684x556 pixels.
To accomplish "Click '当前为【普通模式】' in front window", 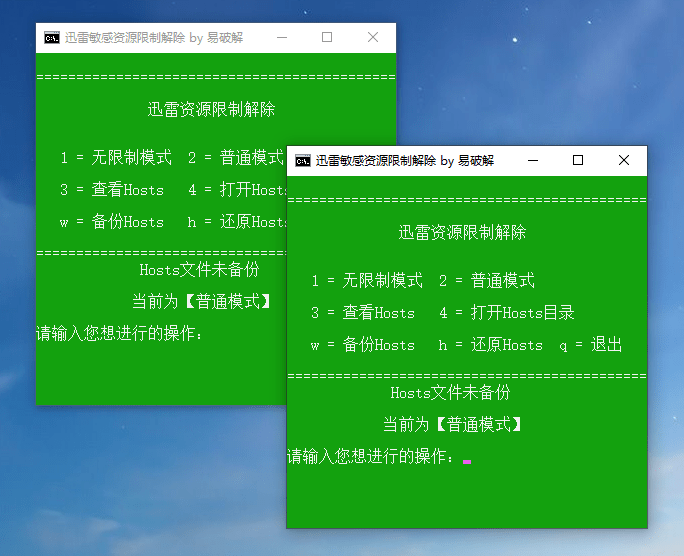I will [452, 424].
